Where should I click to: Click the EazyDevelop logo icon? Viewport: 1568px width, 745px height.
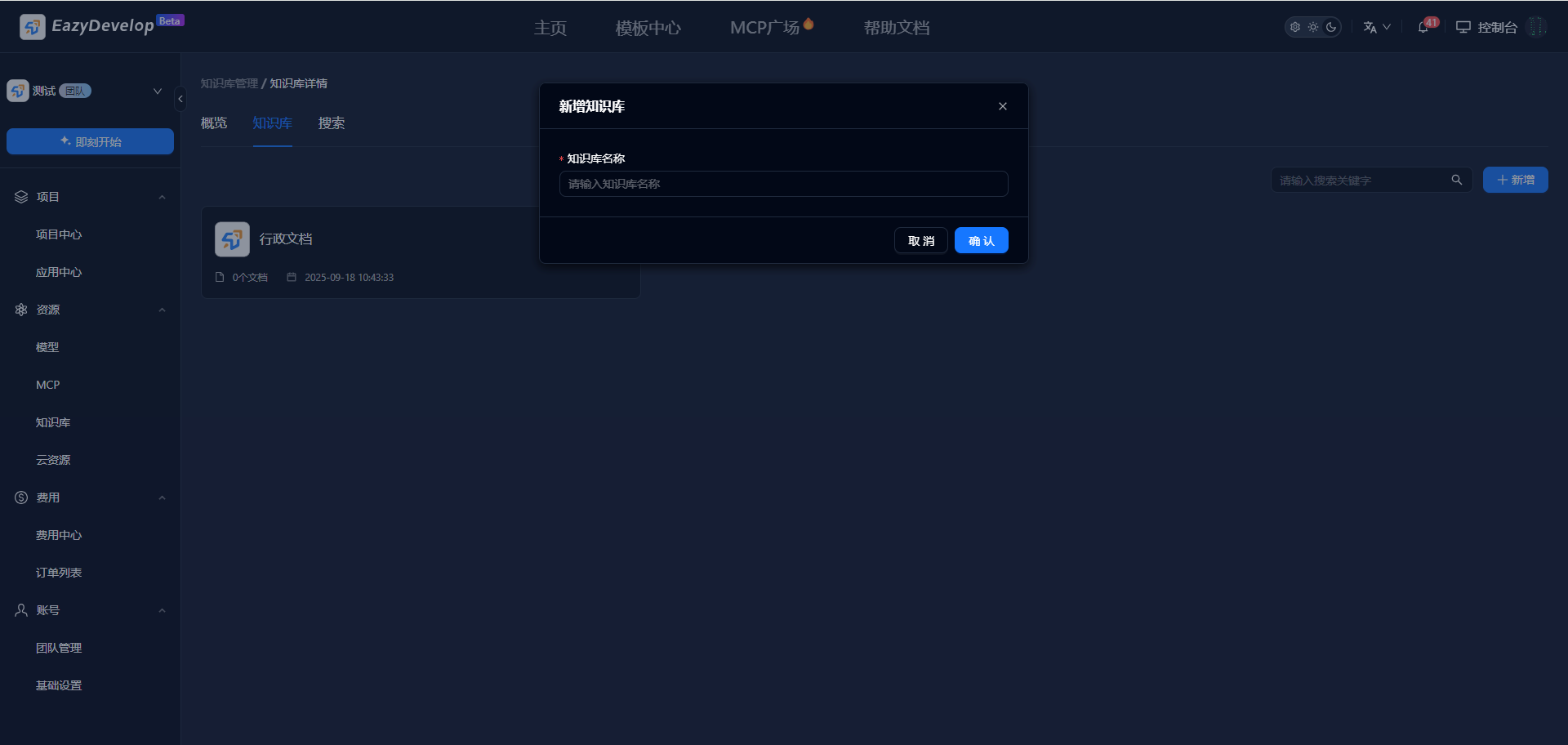coord(32,27)
